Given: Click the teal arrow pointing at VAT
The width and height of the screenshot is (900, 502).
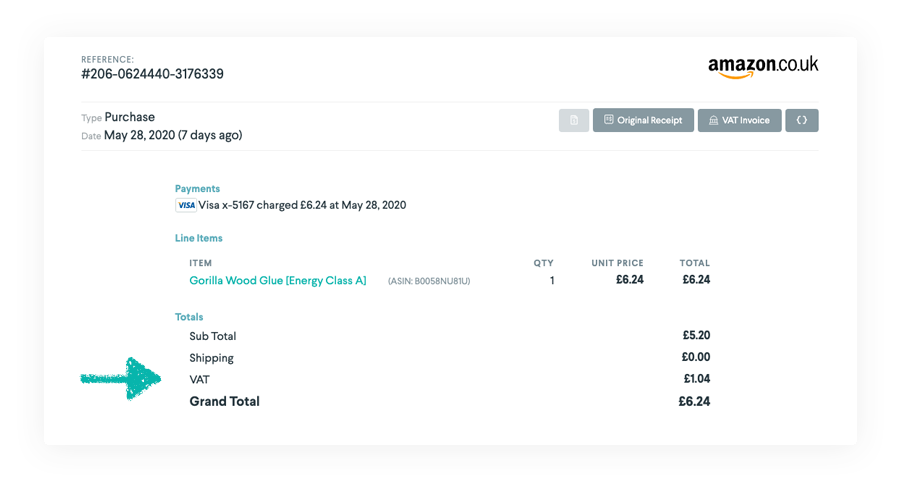Looking at the screenshot, I should [x=121, y=378].
